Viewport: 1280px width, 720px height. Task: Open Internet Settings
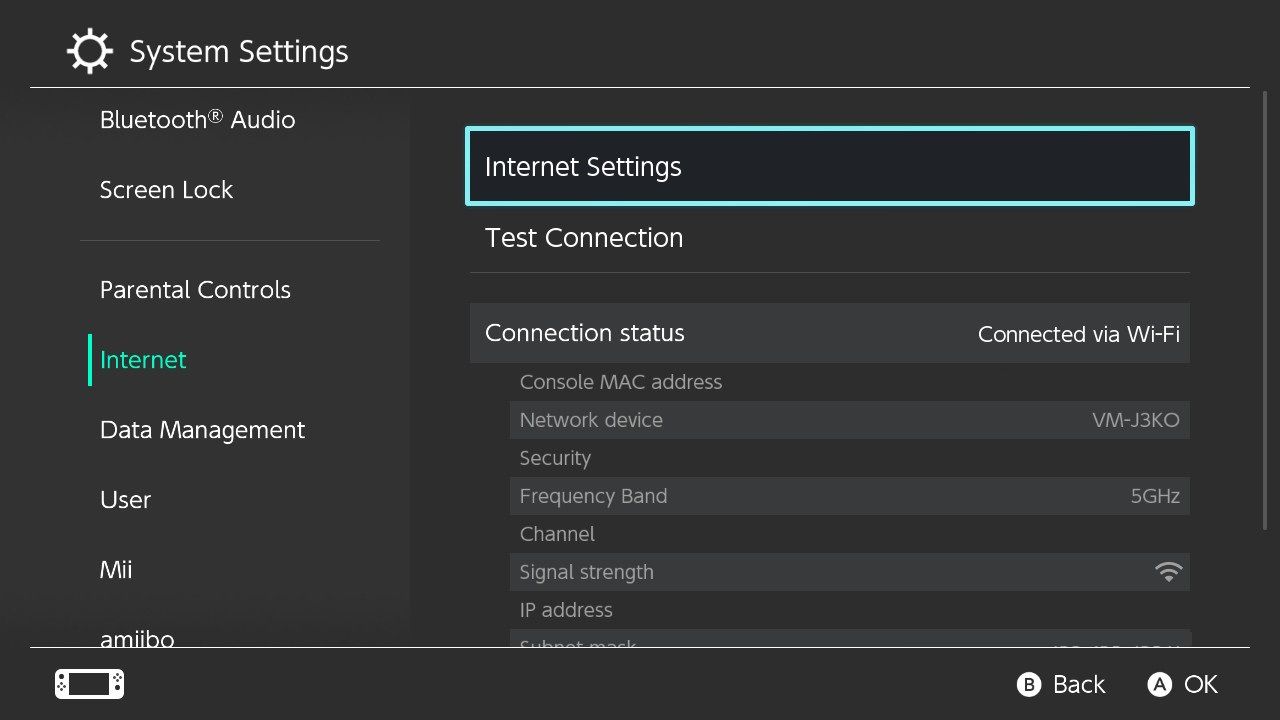coord(829,167)
